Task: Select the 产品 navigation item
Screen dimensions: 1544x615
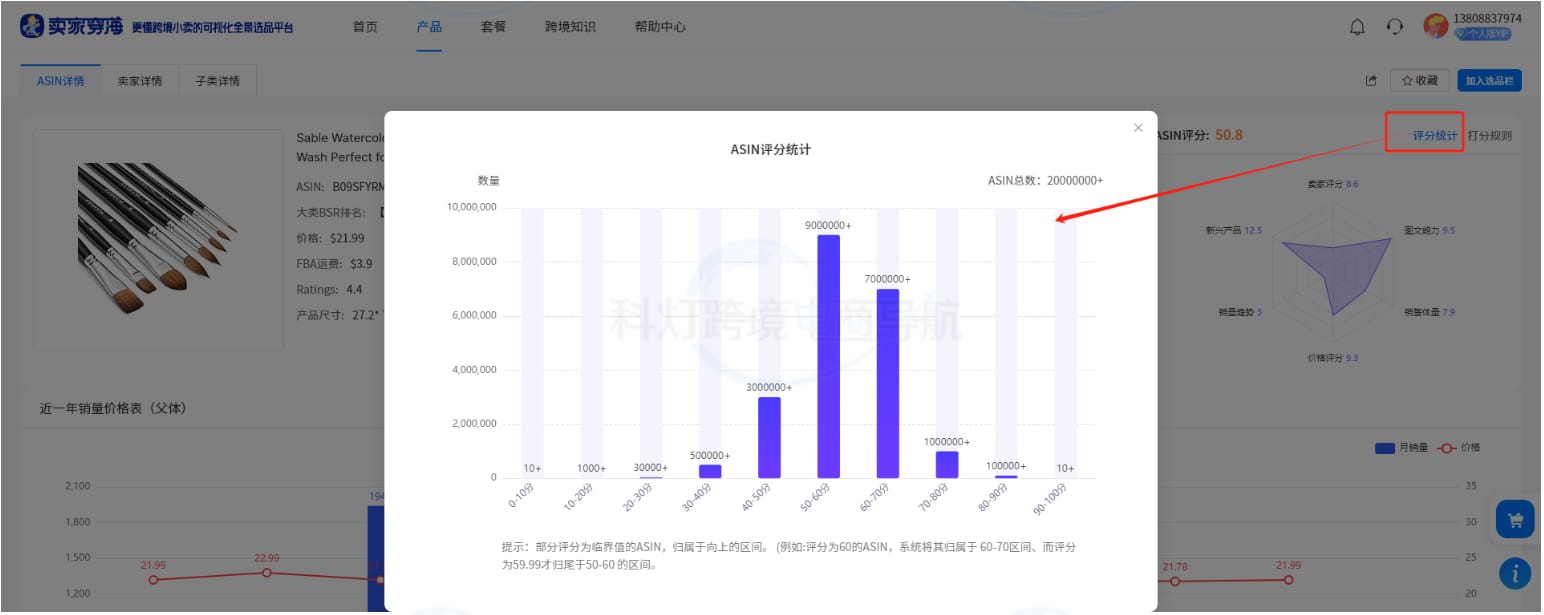Action: click(x=429, y=28)
